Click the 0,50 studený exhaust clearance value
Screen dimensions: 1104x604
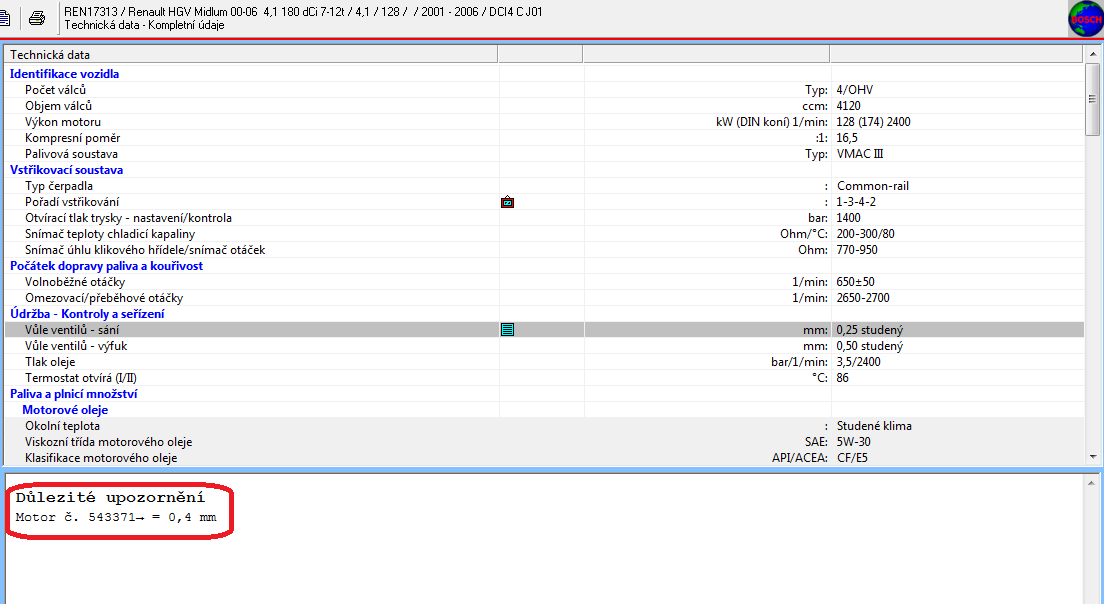click(x=870, y=346)
